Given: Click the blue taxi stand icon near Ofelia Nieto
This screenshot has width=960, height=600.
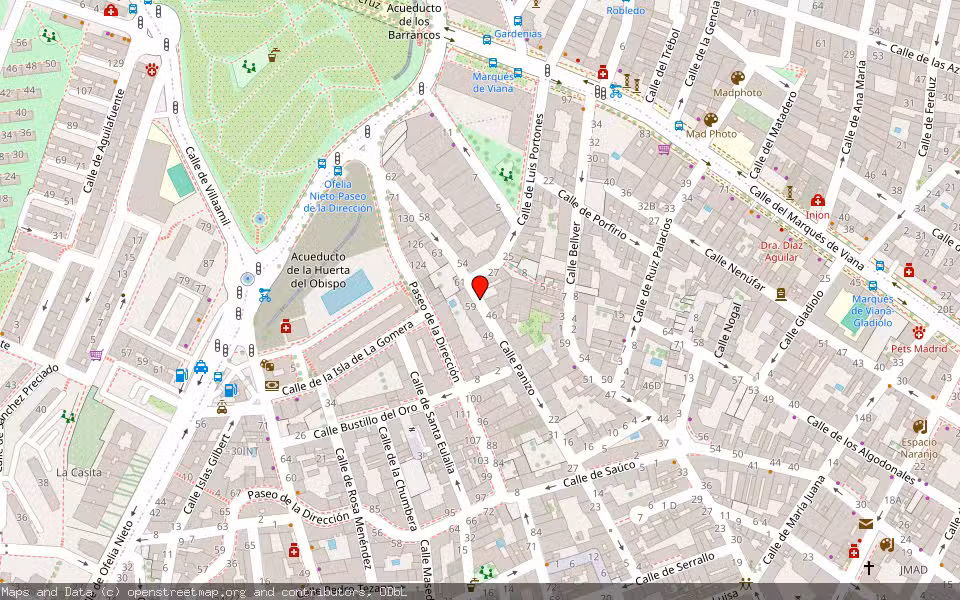Looking at the screenshot, I should pos(201,367).
